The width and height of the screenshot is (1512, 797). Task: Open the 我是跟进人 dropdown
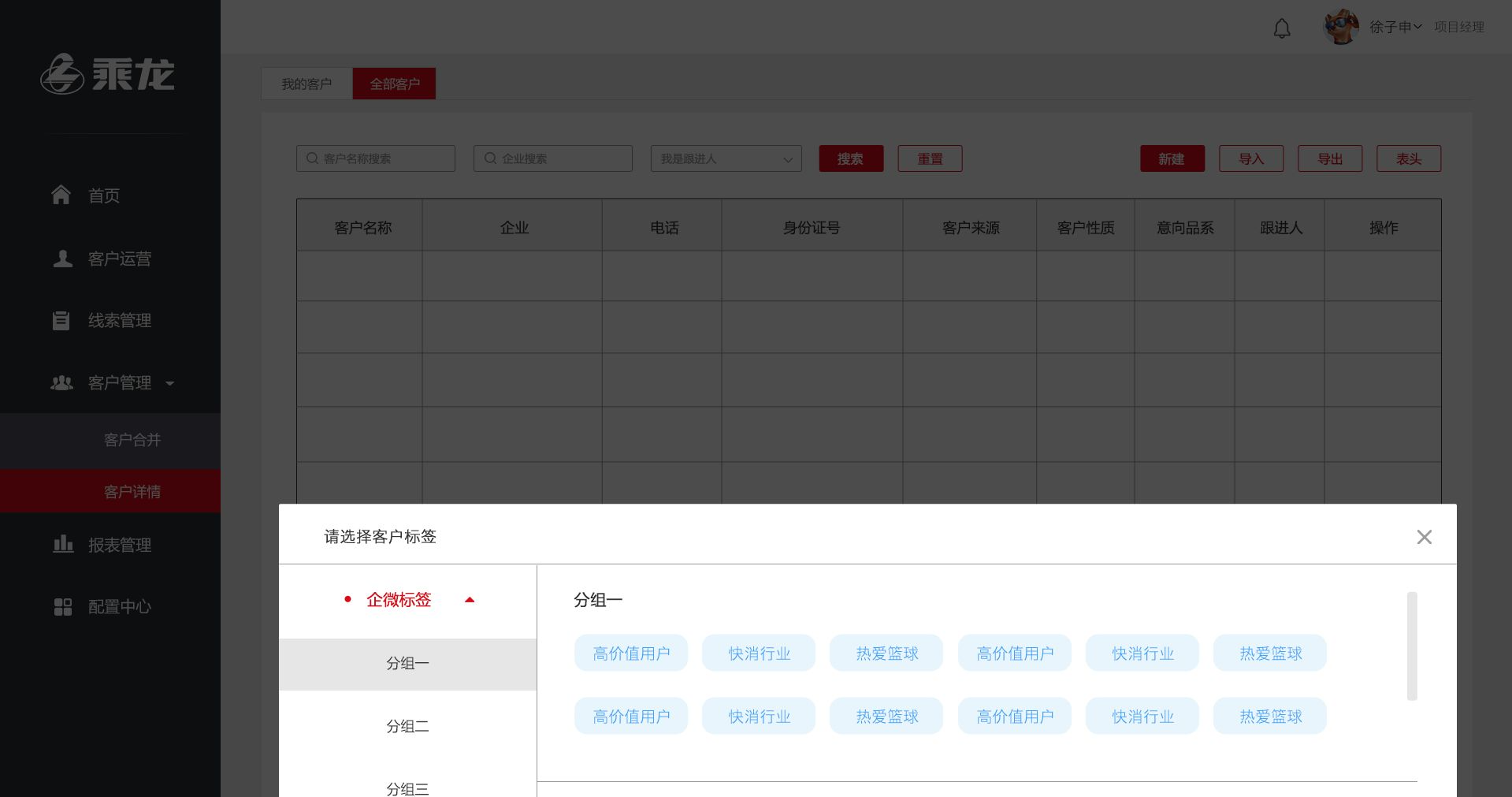coord(726,158)
